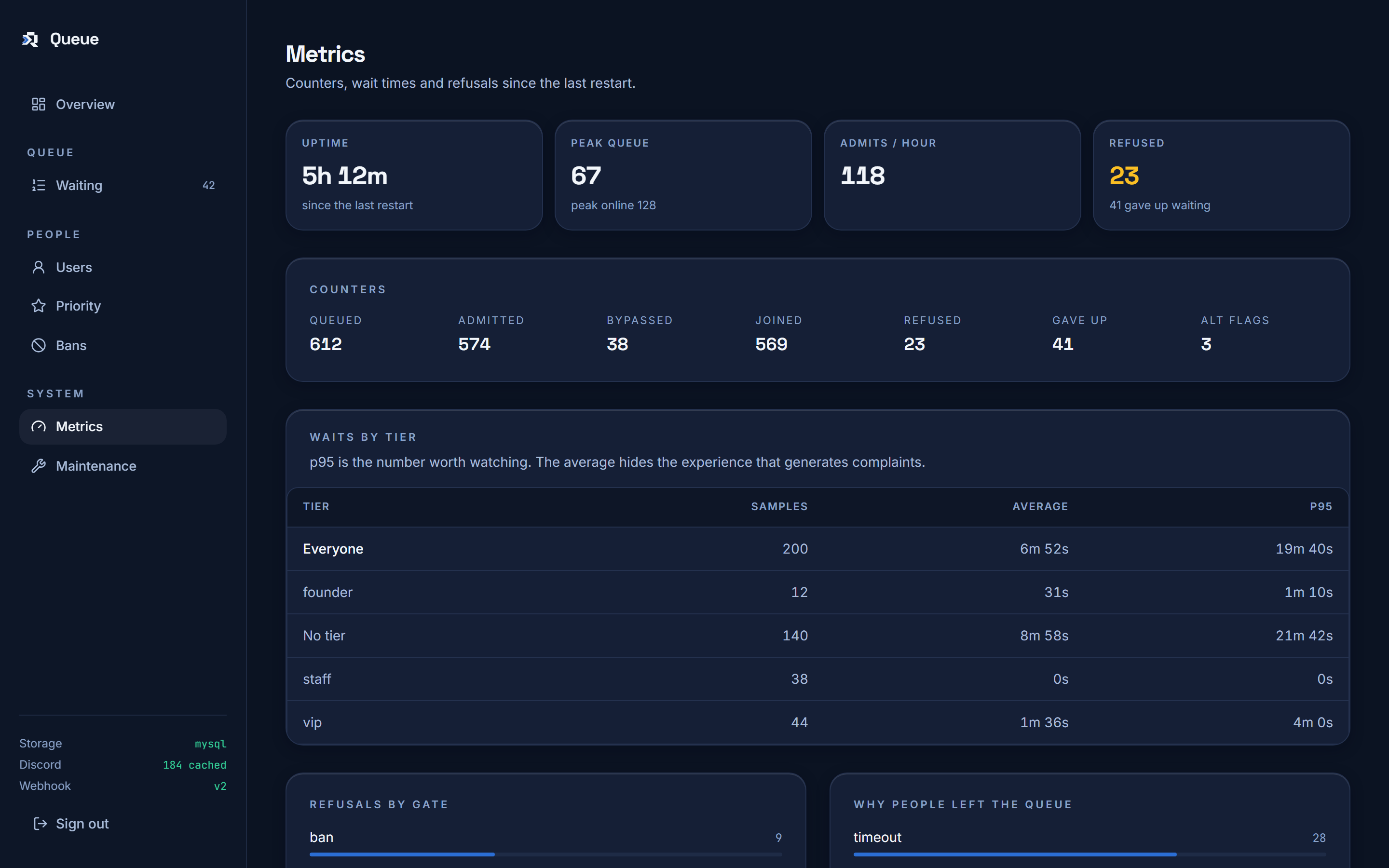Click the timeout reasons progress bar
This screenshot has width=1389, height=868.
tap(1089, 854)
